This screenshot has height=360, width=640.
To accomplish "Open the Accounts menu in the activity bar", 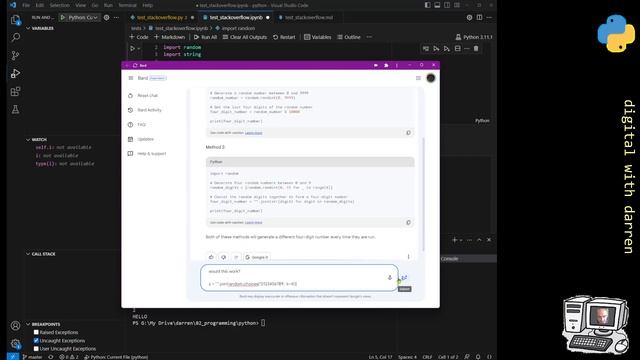I will click(15, 326).
